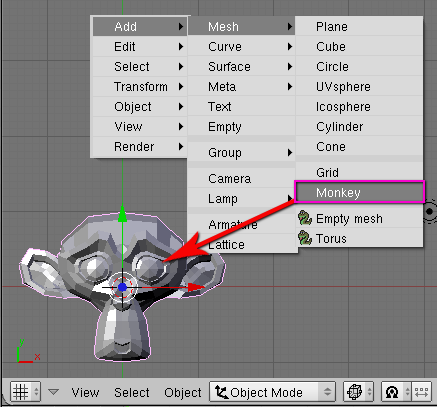The width and height of the screenshot is (437, 407).
Task: Add a Lattice object
Action: tap(241, 244)
